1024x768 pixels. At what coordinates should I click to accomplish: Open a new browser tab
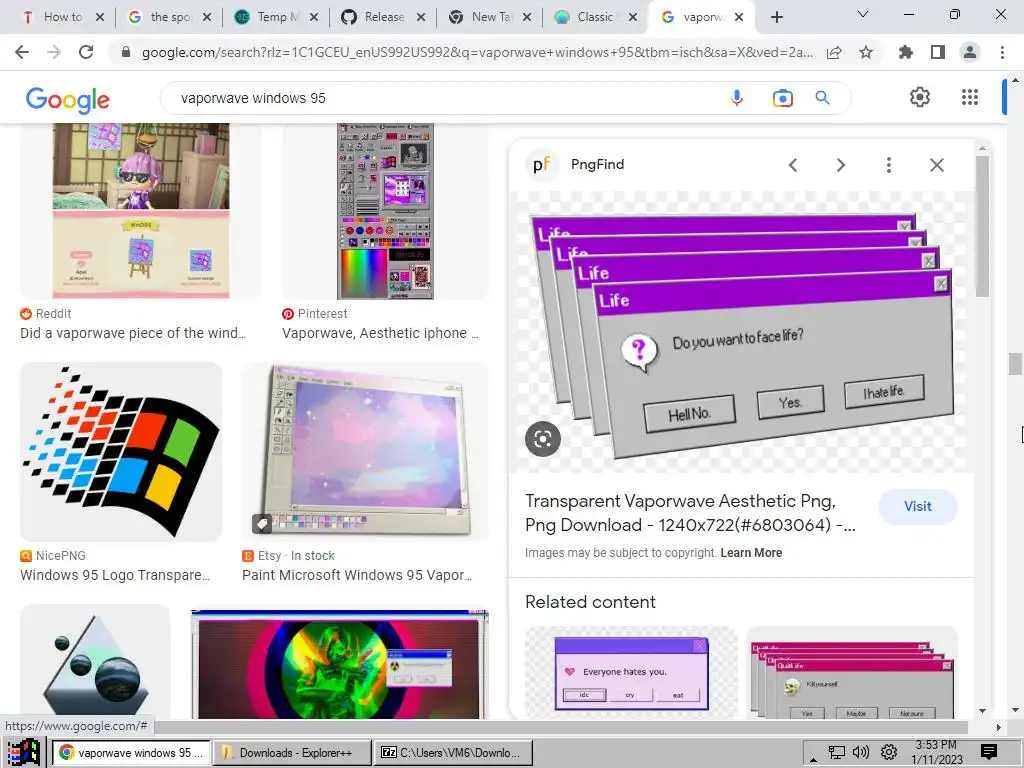point(776,18)
